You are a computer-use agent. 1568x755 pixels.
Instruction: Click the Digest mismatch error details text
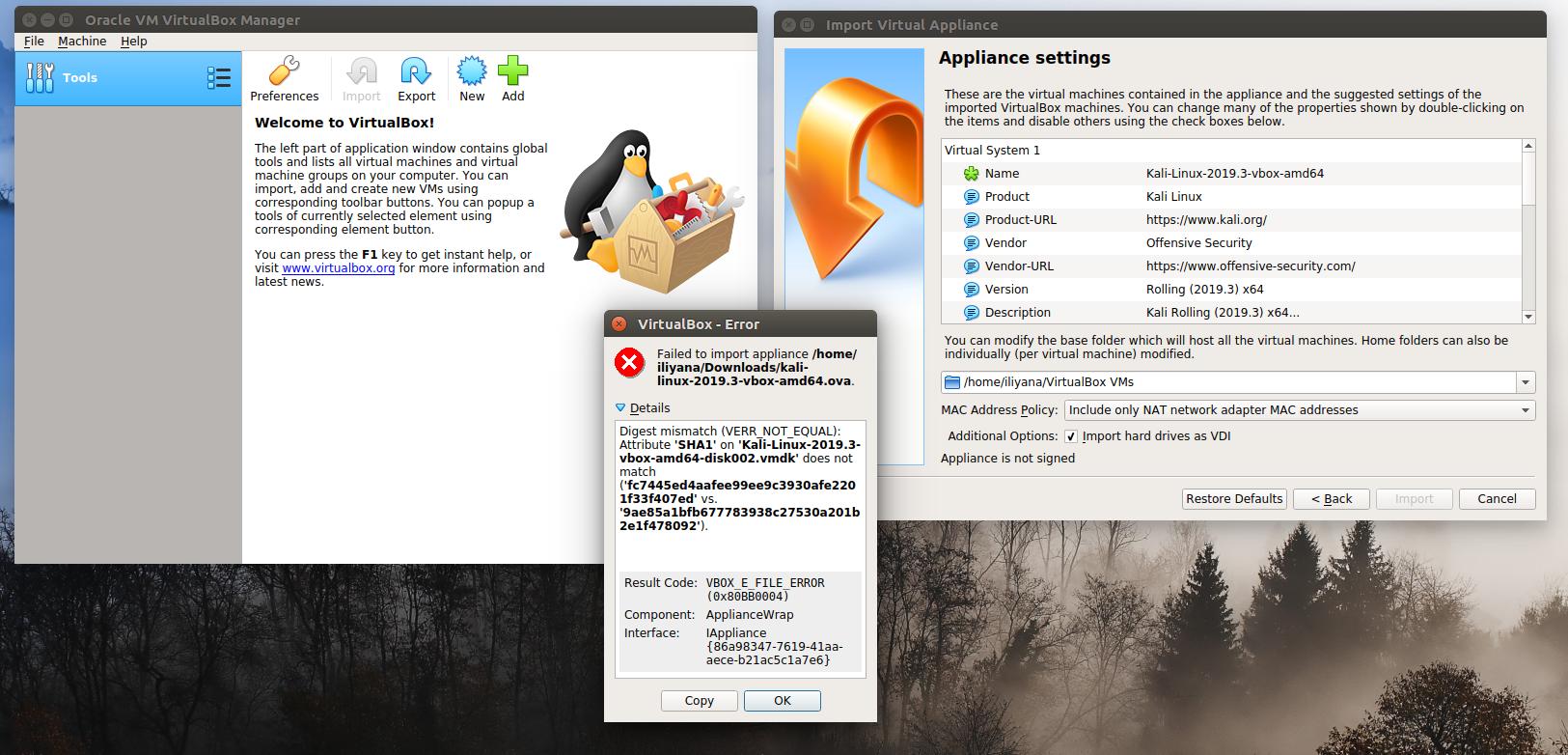[740, 479]
